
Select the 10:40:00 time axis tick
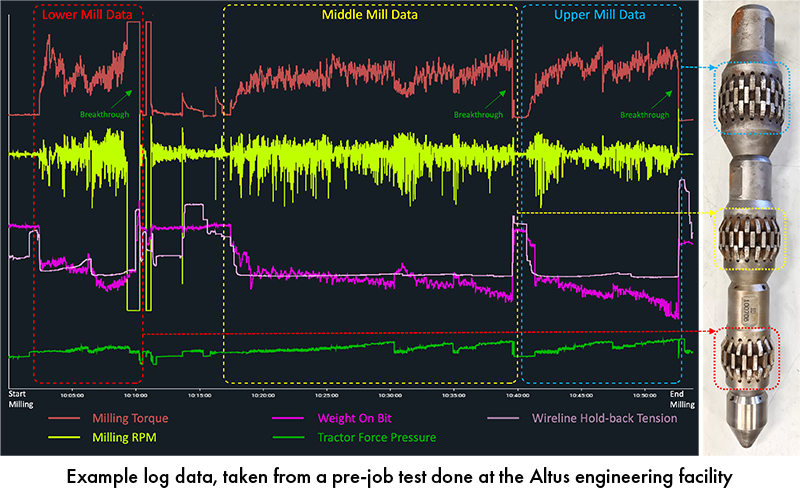pos(518,395)
